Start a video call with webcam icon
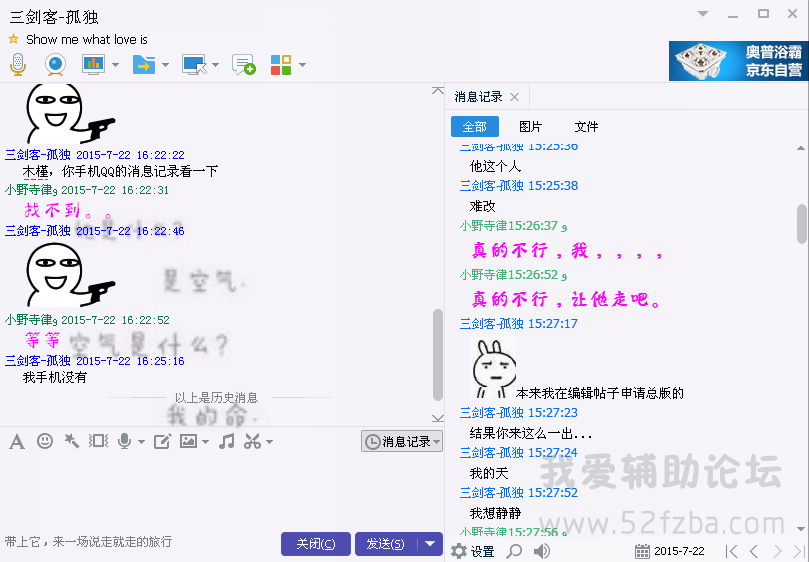The width and height of the screenshot is (809, 562). tap(56, 64)
